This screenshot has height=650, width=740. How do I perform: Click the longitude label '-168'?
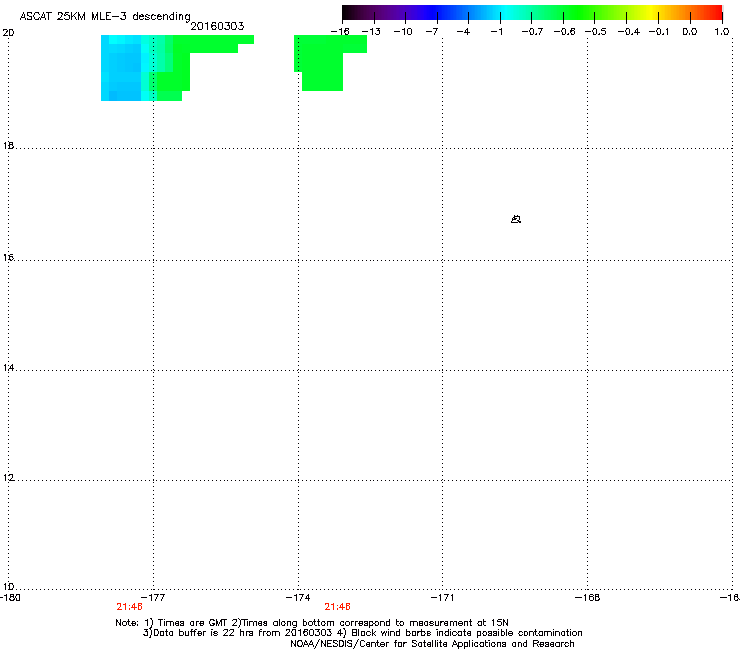coord(588,598)
